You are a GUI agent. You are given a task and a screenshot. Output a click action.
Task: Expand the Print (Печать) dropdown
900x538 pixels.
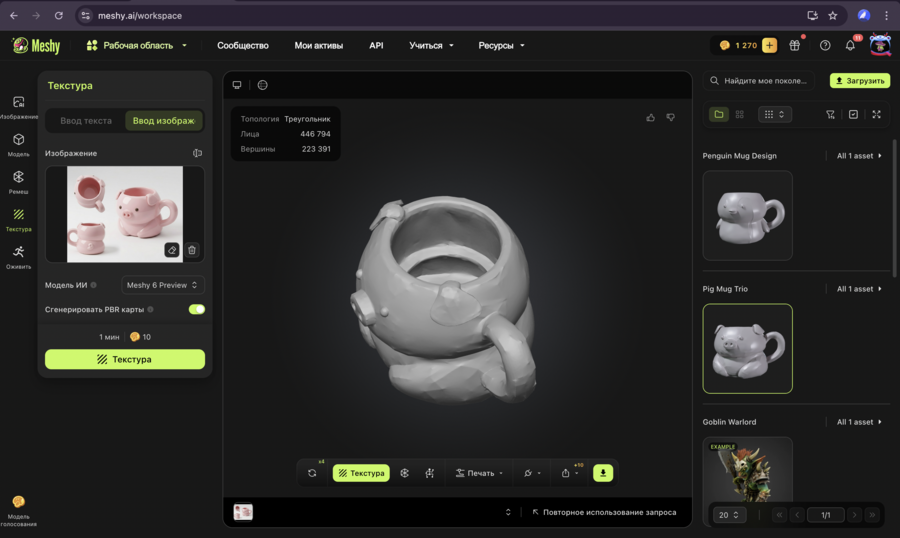pos(479,473)
